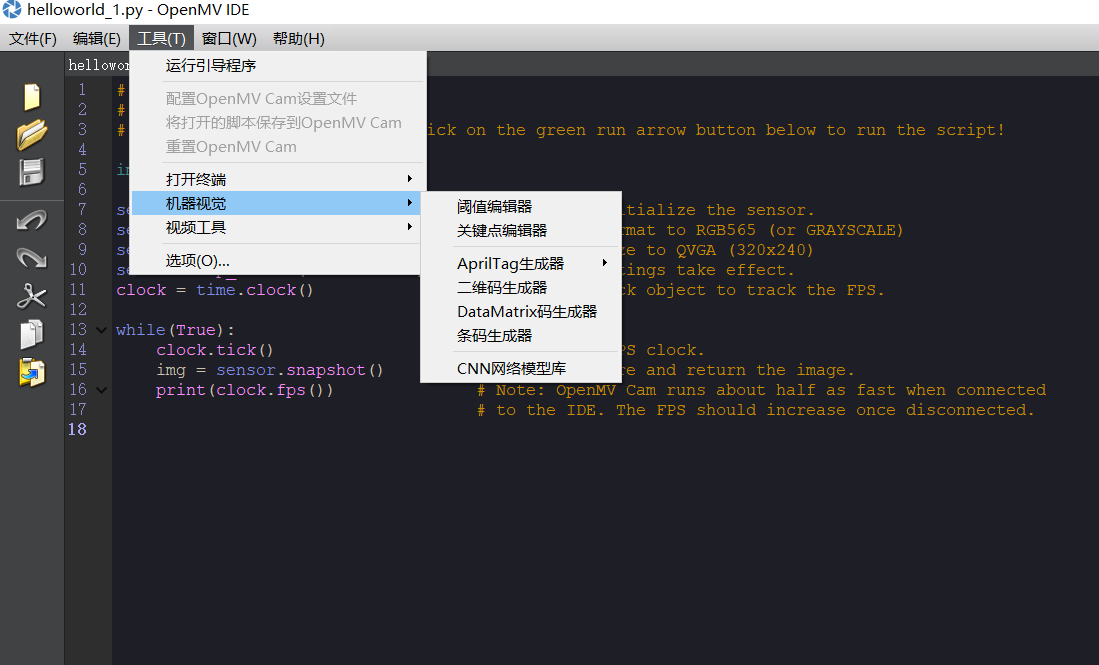Viewport: 1099px width, 665px height.
Task: Select 运行引导程序 menu entry
Action: coord(278,66)
